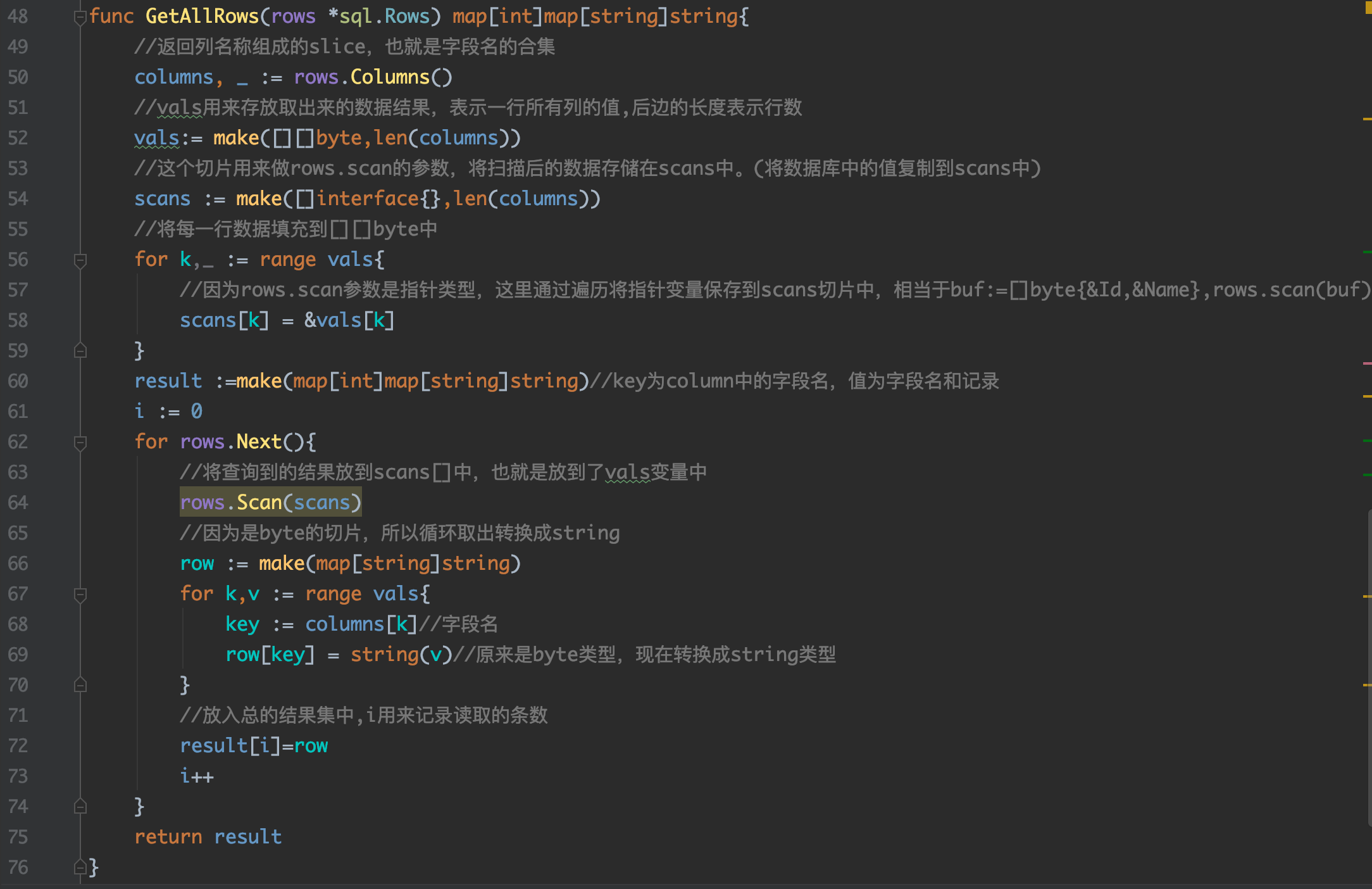
Task: Click the fold end marker at line 59
Action: [x=79, y=351]
